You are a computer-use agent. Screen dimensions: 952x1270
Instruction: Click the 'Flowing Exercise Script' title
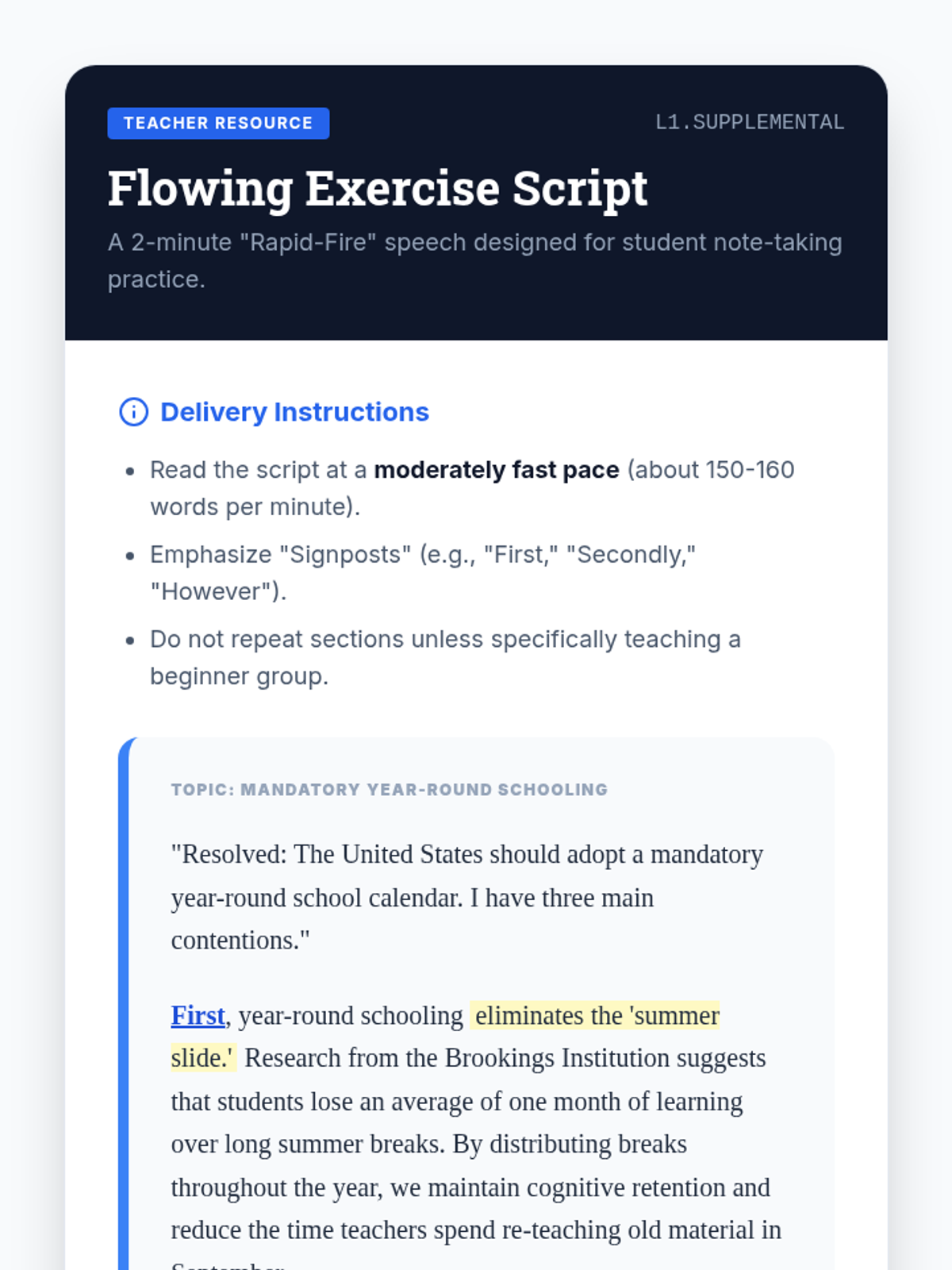click(378, 189)
